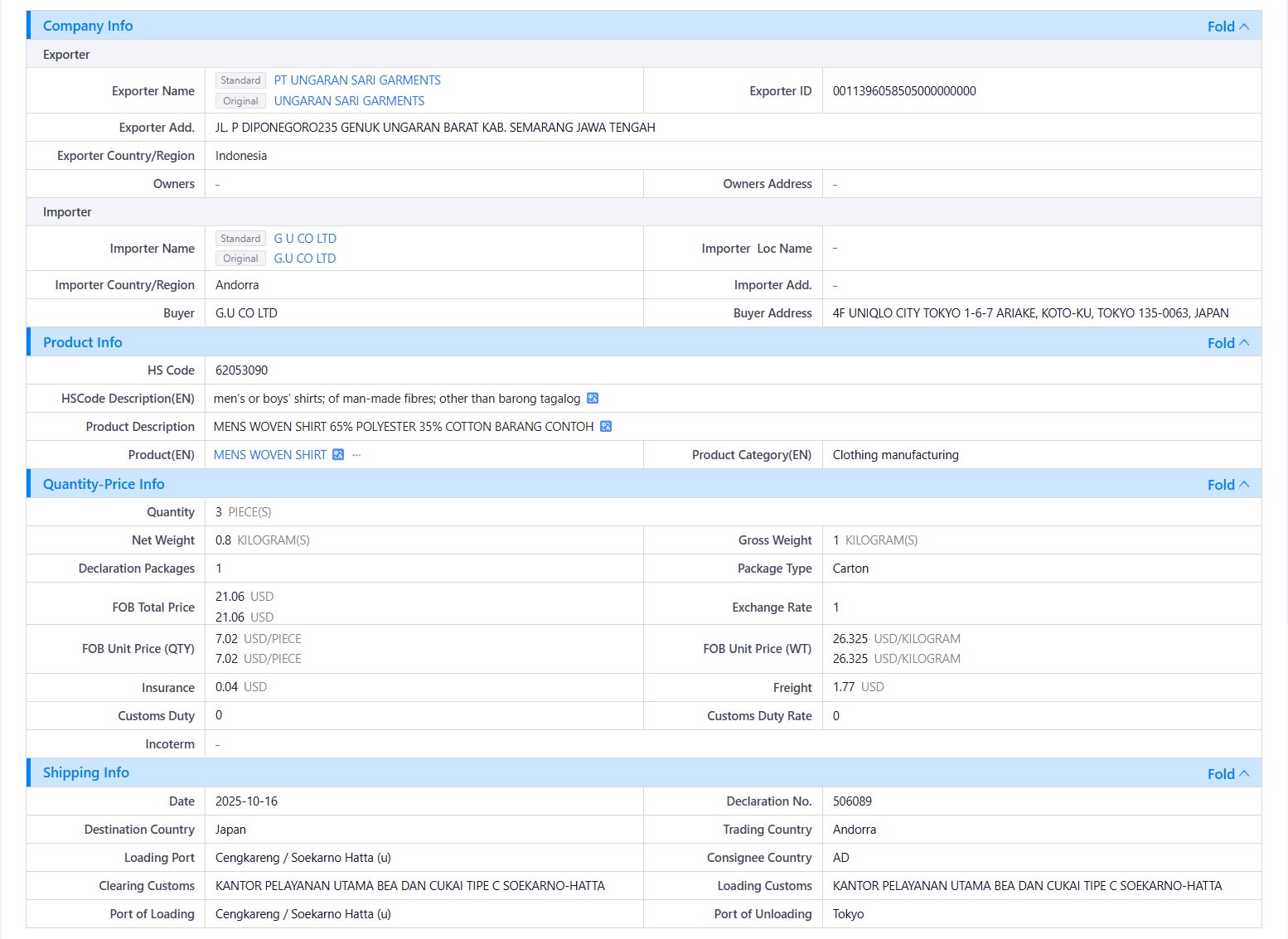Click the shipping date 2025-10-16
The image size is (1288, 939).
click(246, 801)
